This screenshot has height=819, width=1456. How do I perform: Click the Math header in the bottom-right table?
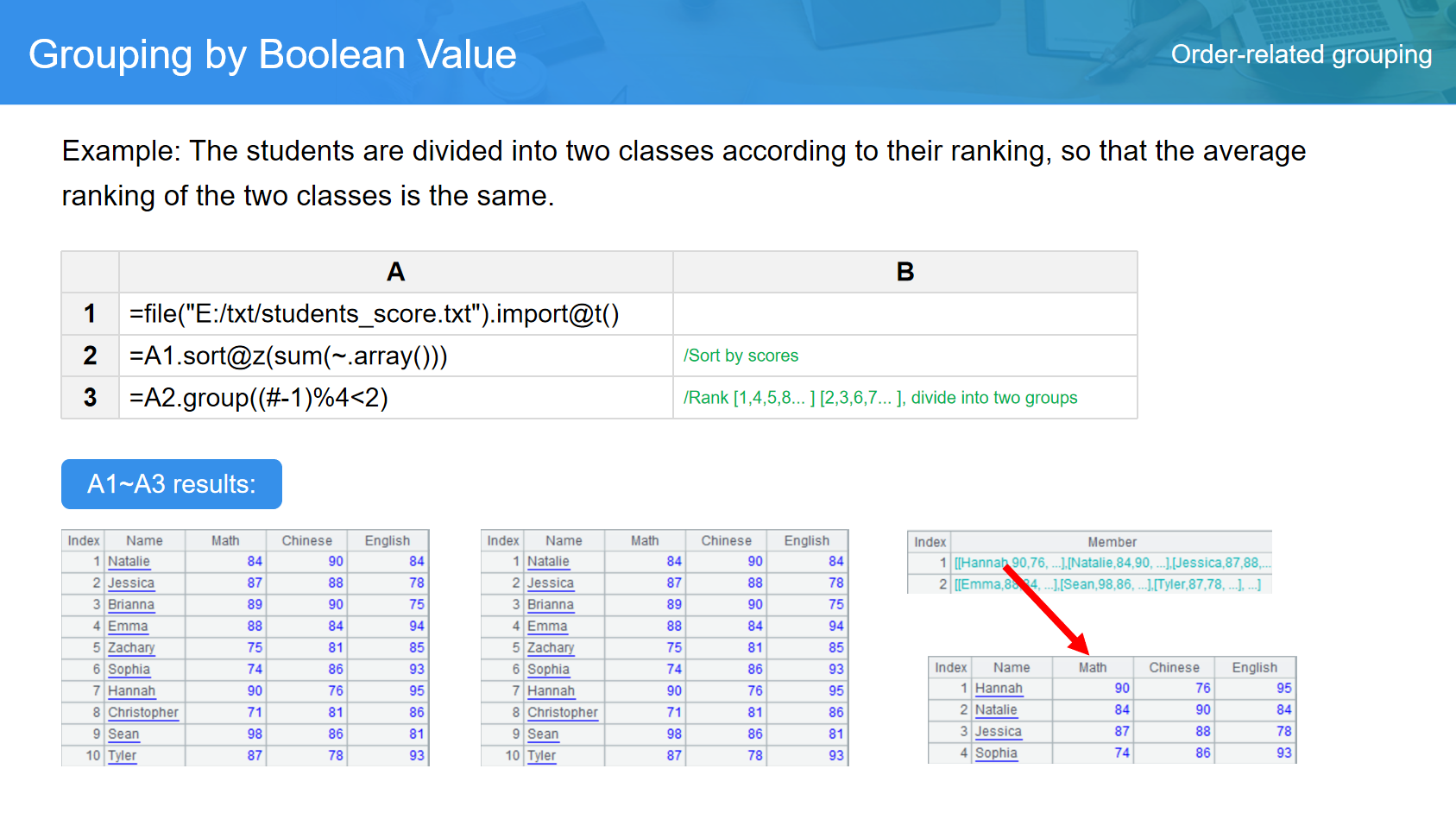click(1092, 668)
